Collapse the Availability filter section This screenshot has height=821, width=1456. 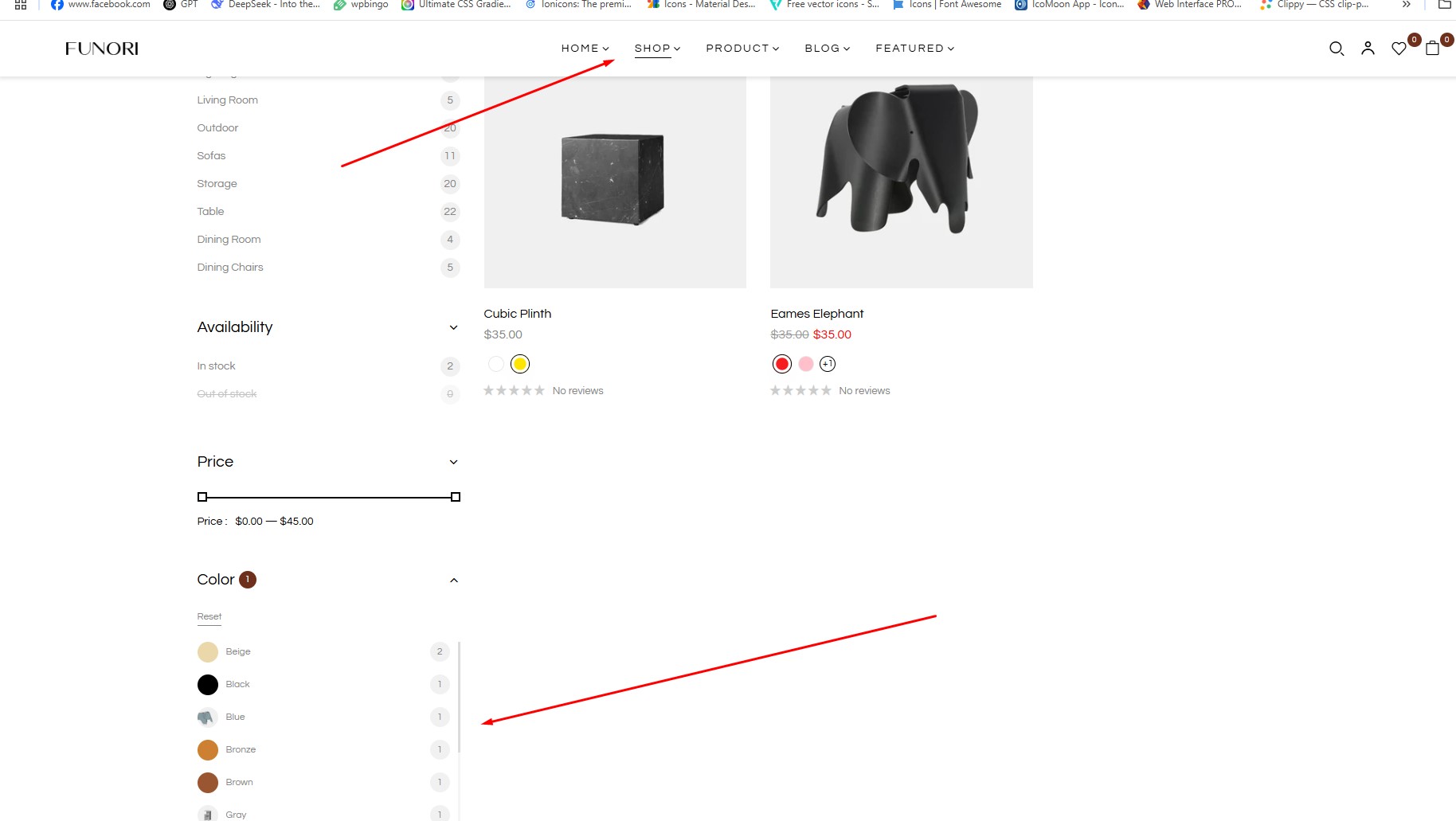pyautogui.click(x=453, y=327)
